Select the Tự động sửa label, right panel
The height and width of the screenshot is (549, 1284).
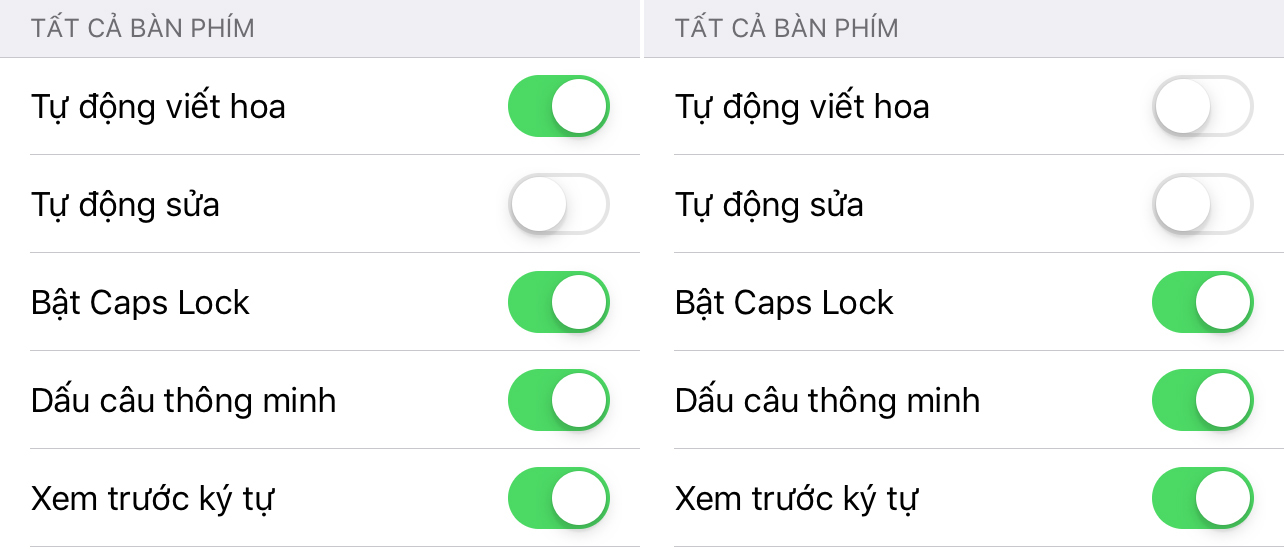(769, 204)
